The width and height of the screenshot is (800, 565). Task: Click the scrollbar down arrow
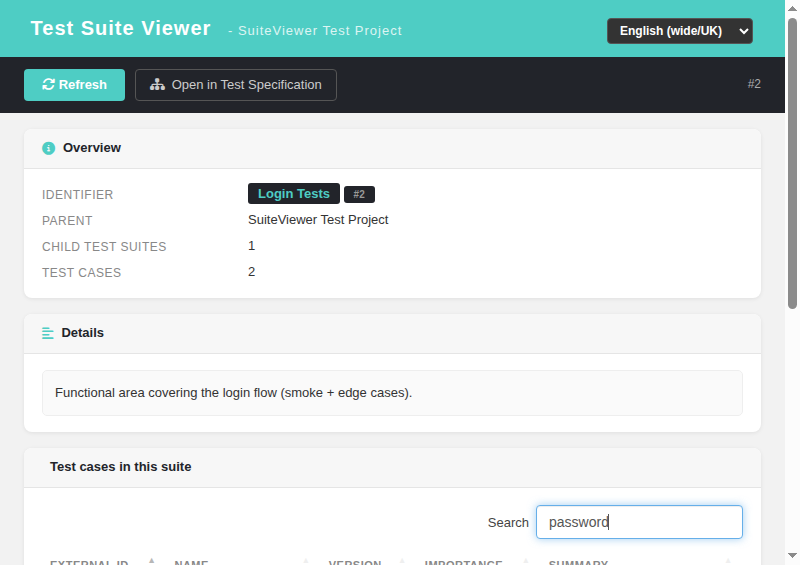click(x=792, y=555)
